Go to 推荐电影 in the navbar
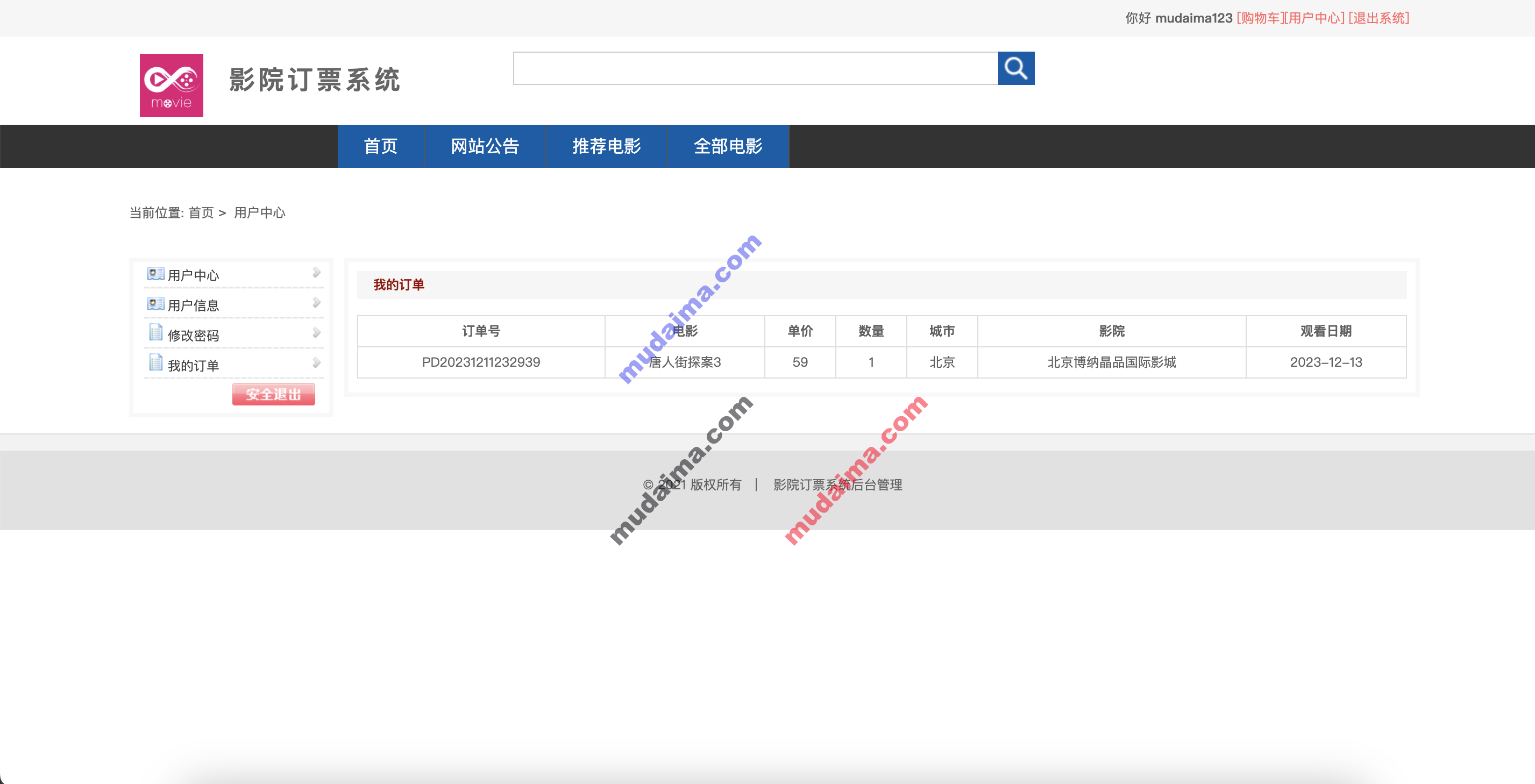Viewport: 1535px width, 784px height. pyautogui.click(x=607, y=146)
